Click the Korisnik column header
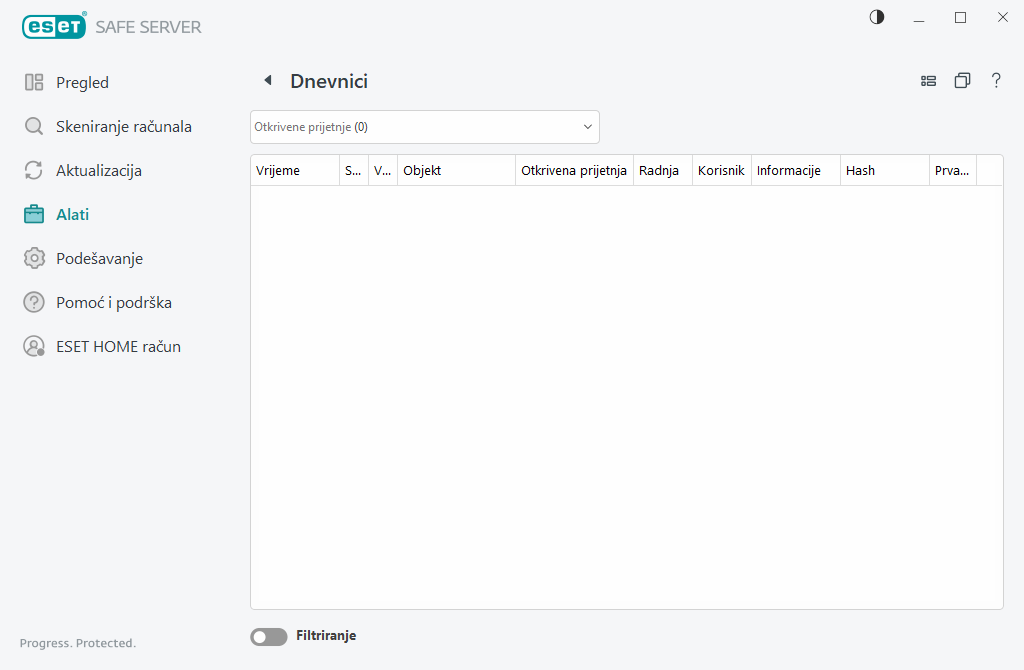Image resolution: width=1024 pixels, height=670 pixels. click(721, 171)
